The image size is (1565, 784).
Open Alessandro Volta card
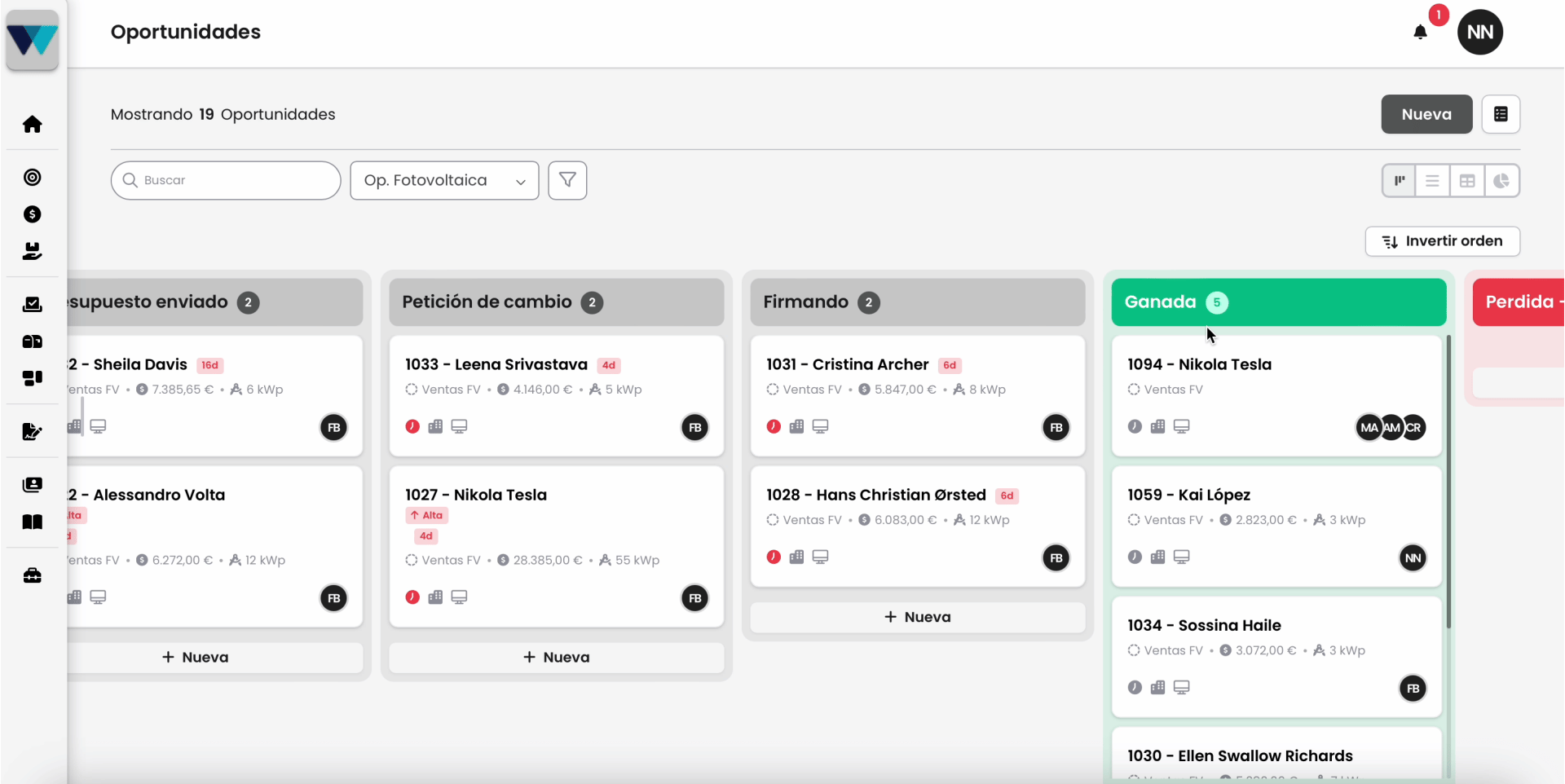click(x=215, y=546)
